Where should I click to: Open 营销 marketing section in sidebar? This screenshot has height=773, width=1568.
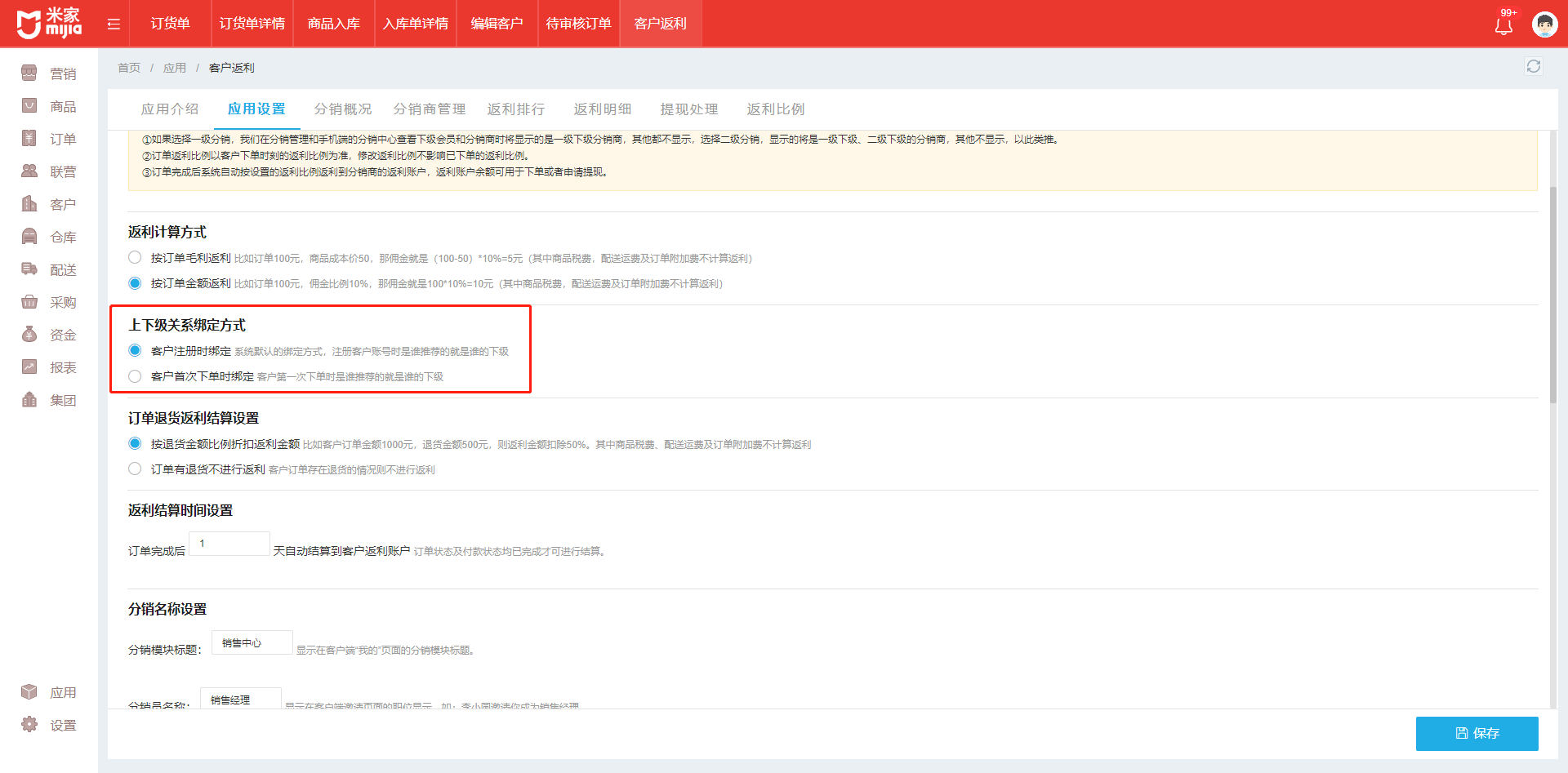point(49,74)
